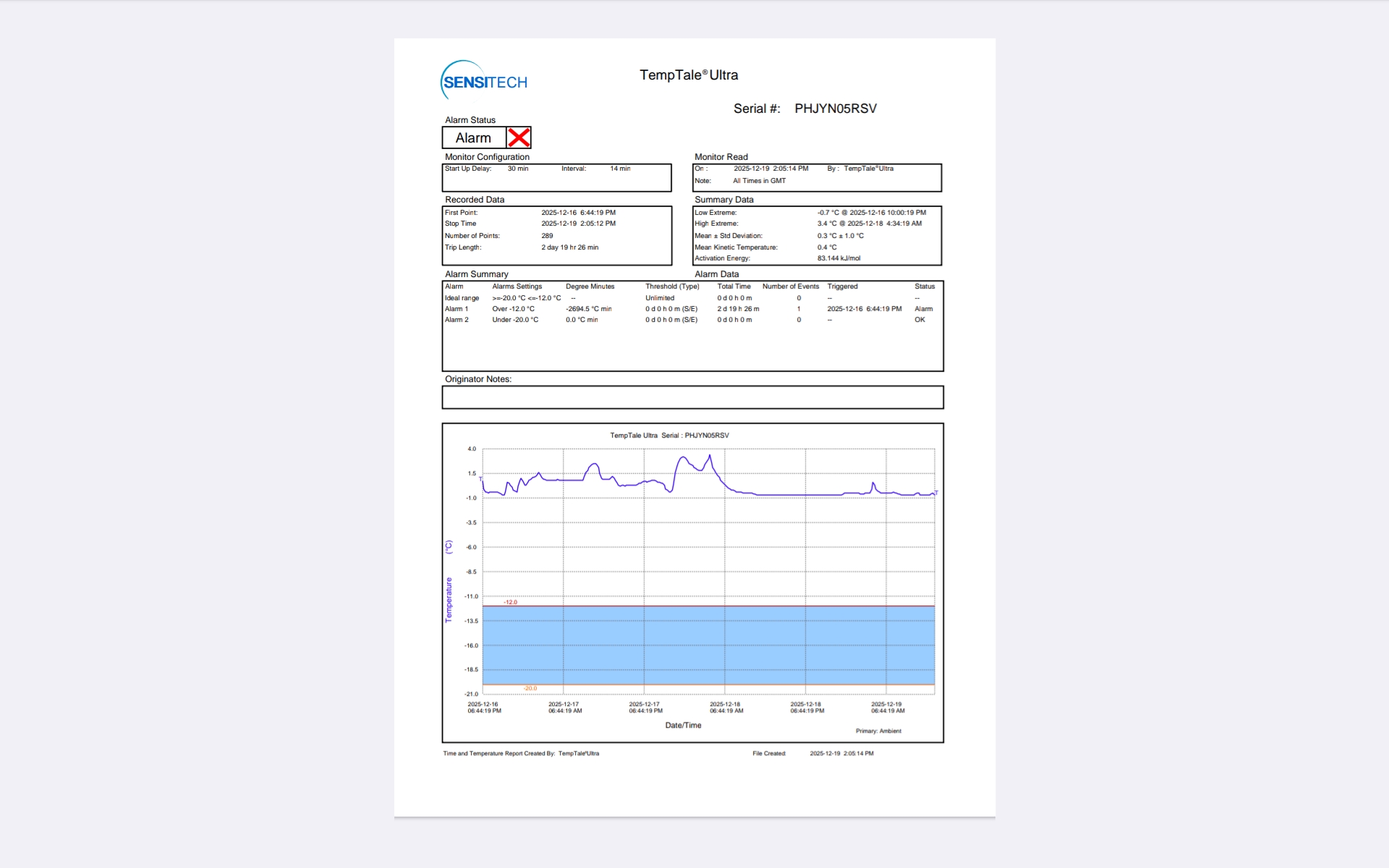1389x868 pixels.
Task: Click the Primary: Ambient legend text
Action: coord(878,731)
